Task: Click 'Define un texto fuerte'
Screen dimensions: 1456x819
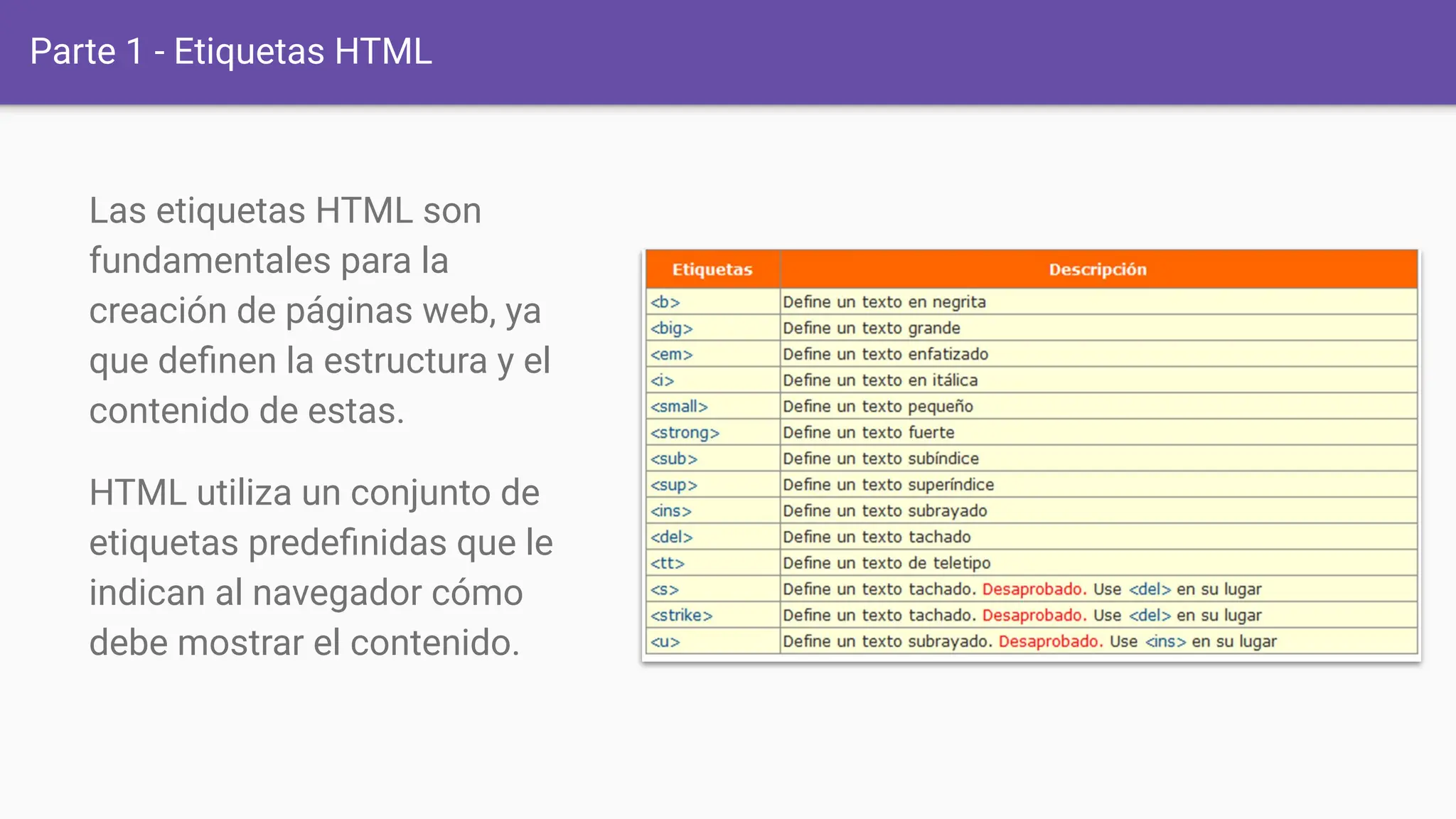Action: [x=869, y=432]
